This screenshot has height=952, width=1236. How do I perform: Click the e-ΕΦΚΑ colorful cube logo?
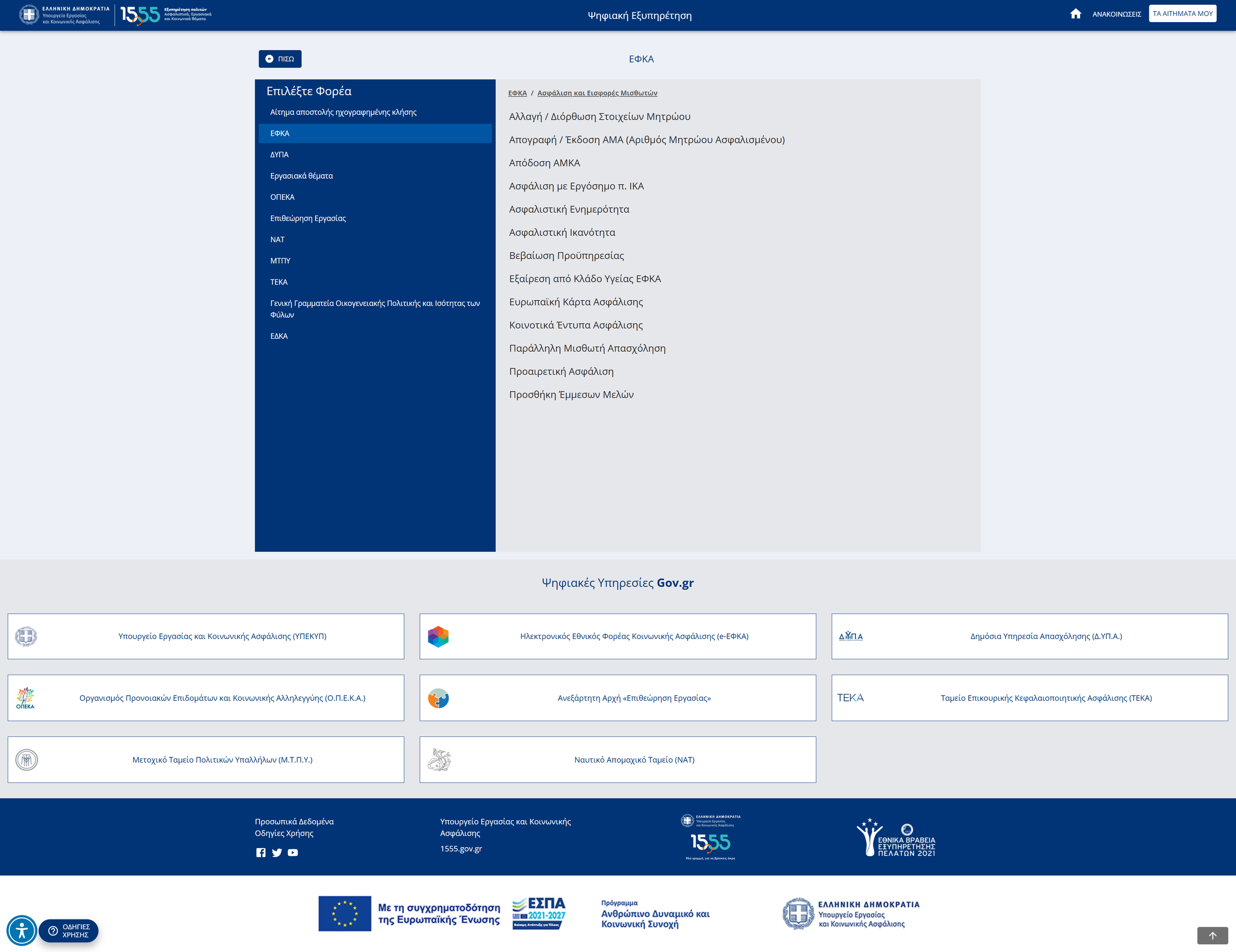[x=438, y=636]
